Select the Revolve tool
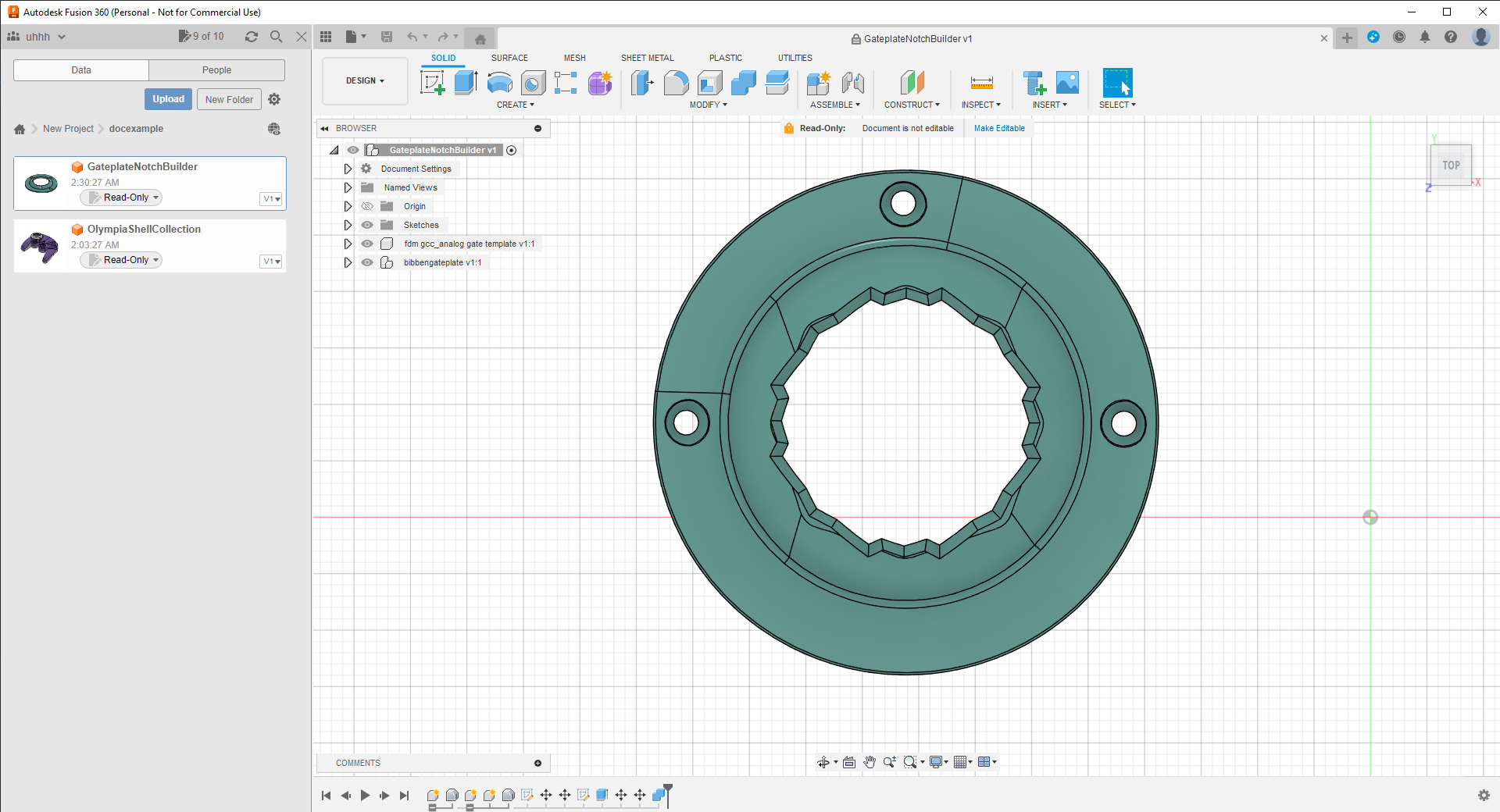This screenshot has height=812, width=1500. (500, 82)
